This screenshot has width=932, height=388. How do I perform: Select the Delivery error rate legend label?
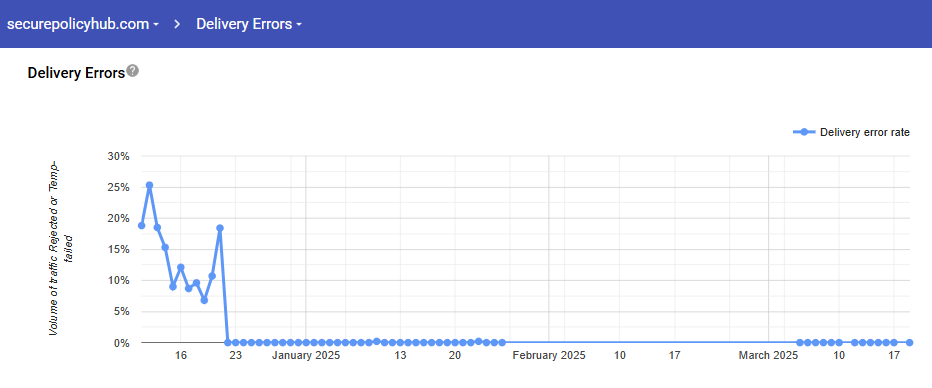pyautogui.click(x=865, y=133)
